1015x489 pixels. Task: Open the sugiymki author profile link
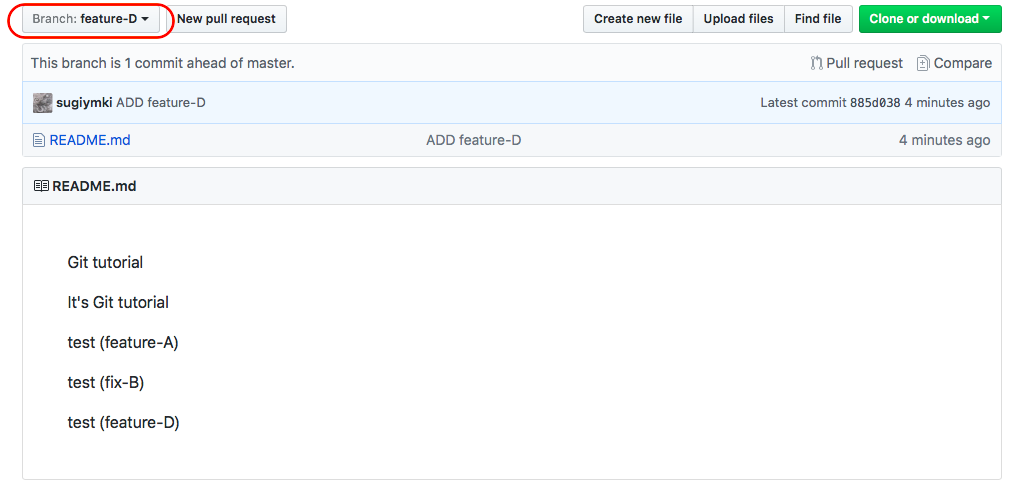[84, 102]
